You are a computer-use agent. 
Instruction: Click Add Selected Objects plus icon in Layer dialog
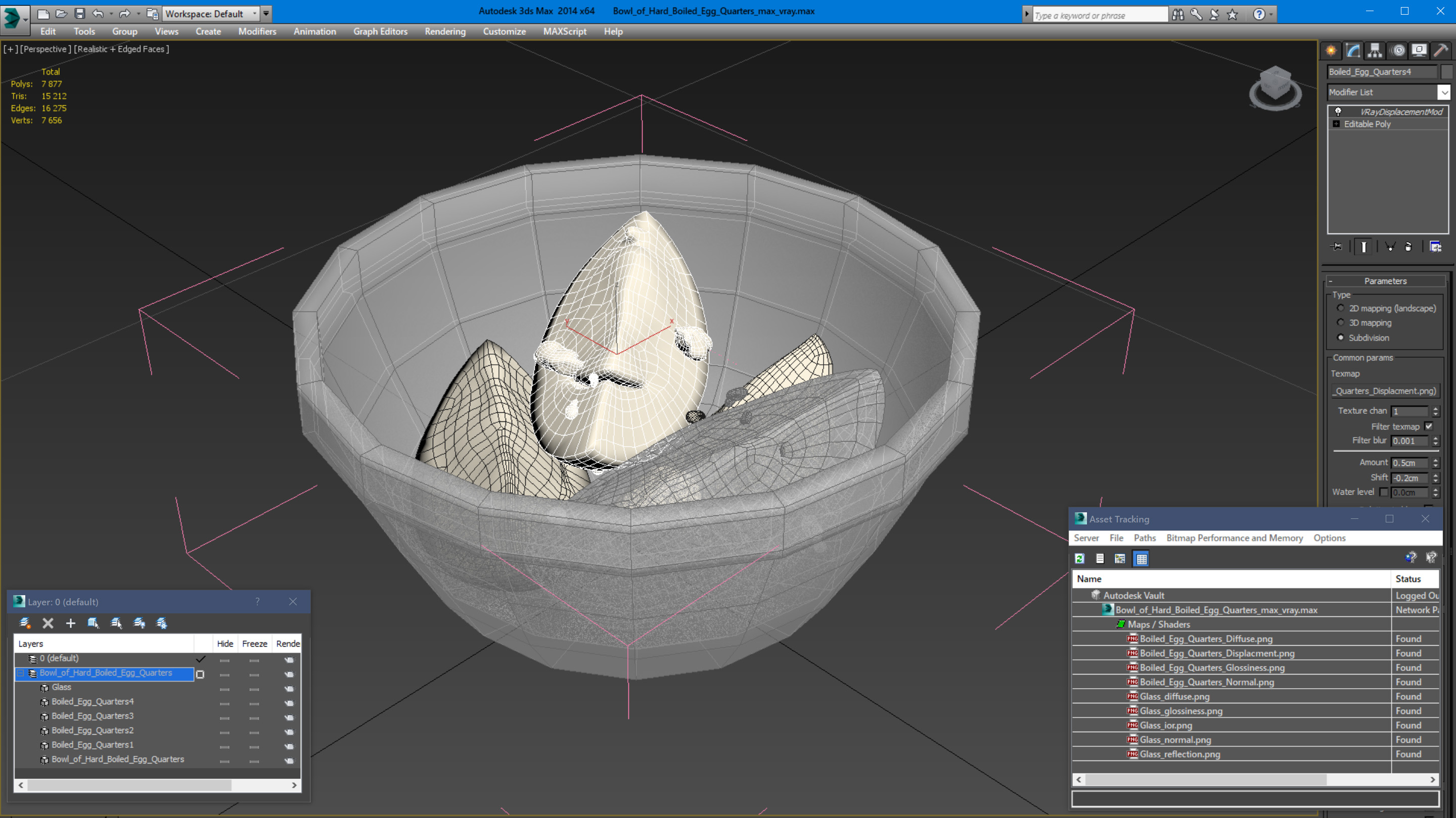tap(71, 623)
